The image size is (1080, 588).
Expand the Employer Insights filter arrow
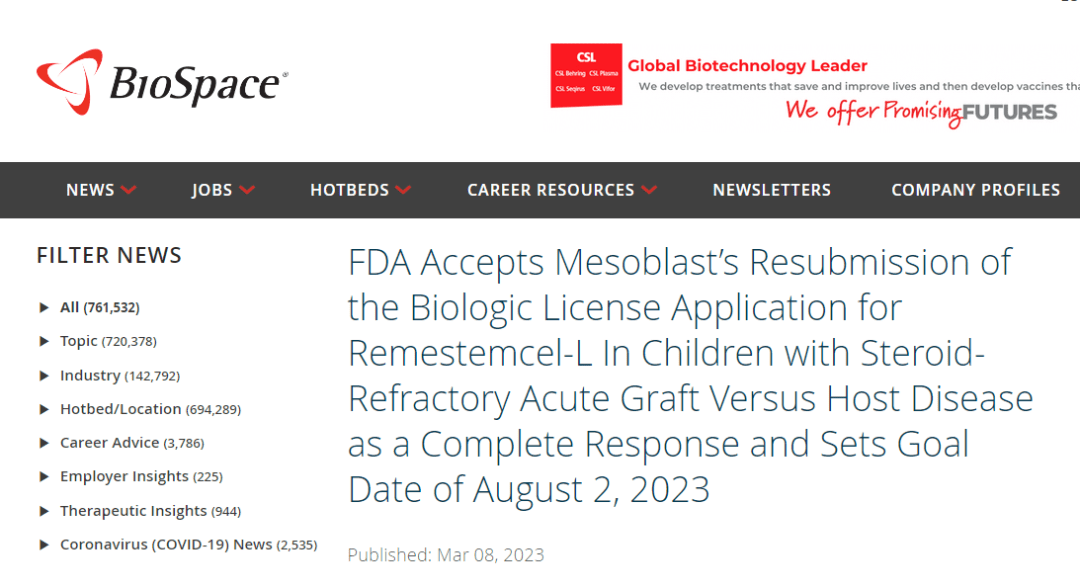click(x=44, y=477)
